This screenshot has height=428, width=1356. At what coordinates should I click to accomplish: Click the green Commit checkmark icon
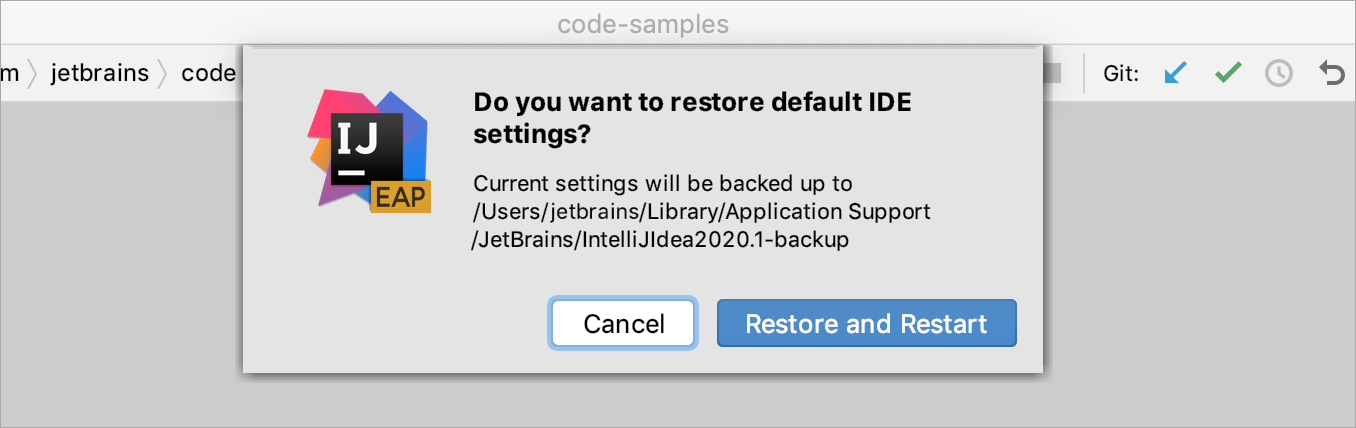pyautogui.click(x=1228, y=73)
